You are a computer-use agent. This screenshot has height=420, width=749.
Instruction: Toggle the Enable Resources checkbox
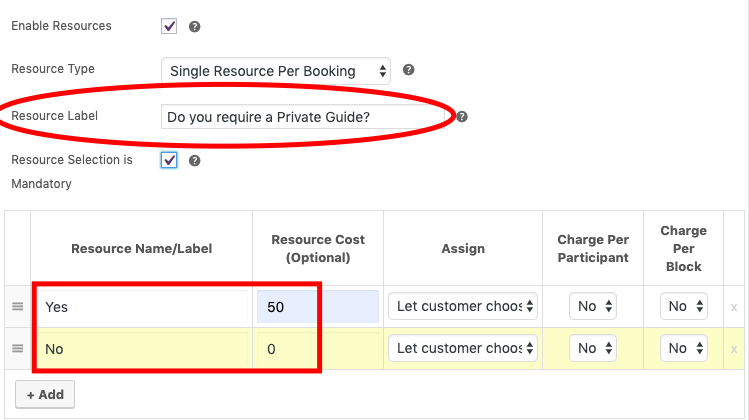[169, 26]
